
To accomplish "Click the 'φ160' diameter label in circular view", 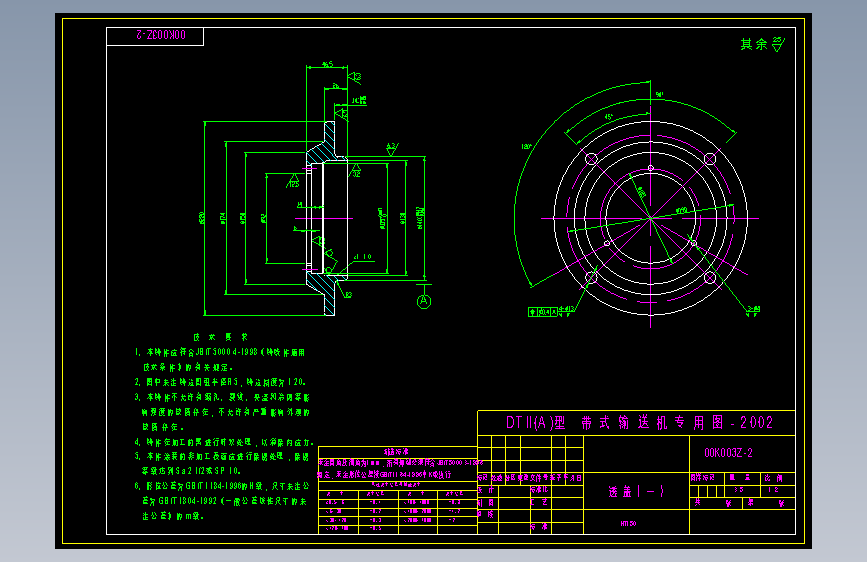I will 681,210.
